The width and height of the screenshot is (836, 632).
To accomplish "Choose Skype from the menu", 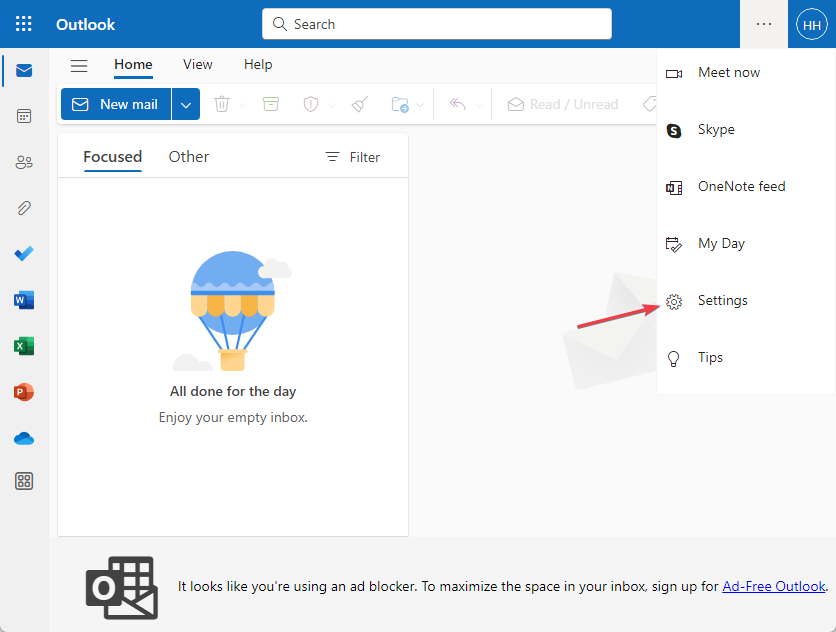I will click(x=745, y=130).
